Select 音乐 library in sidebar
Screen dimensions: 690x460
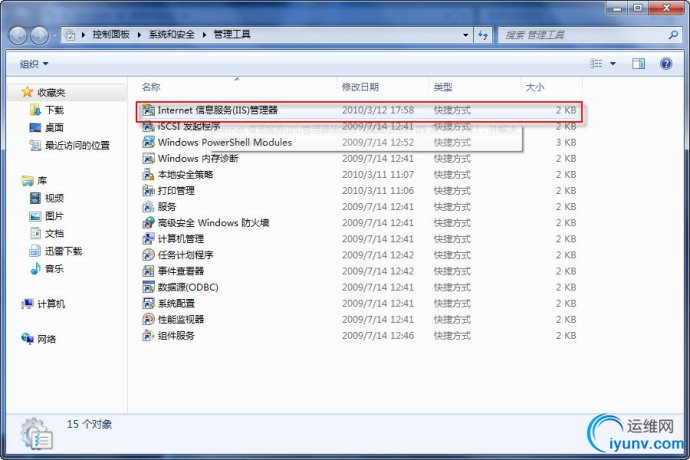pos(47,269)
